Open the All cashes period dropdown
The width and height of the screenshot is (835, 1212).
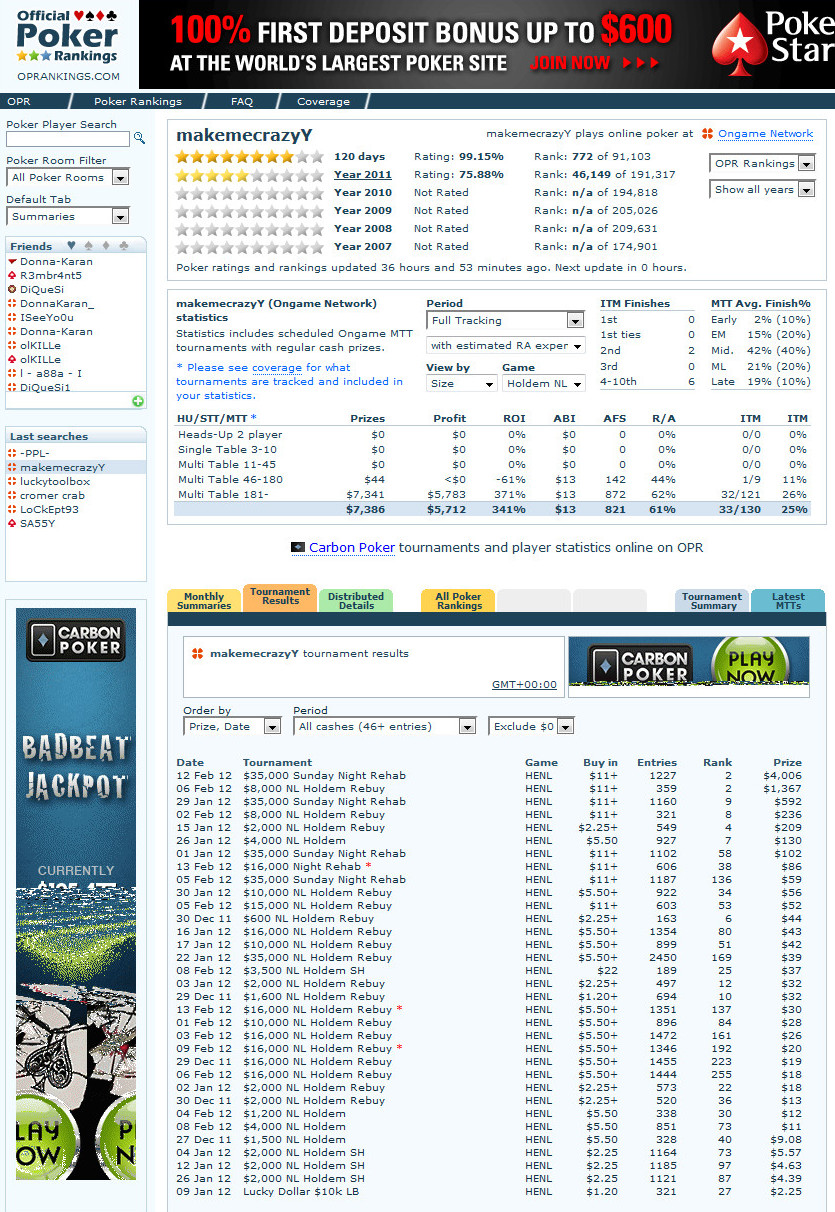tap(385, 726)
